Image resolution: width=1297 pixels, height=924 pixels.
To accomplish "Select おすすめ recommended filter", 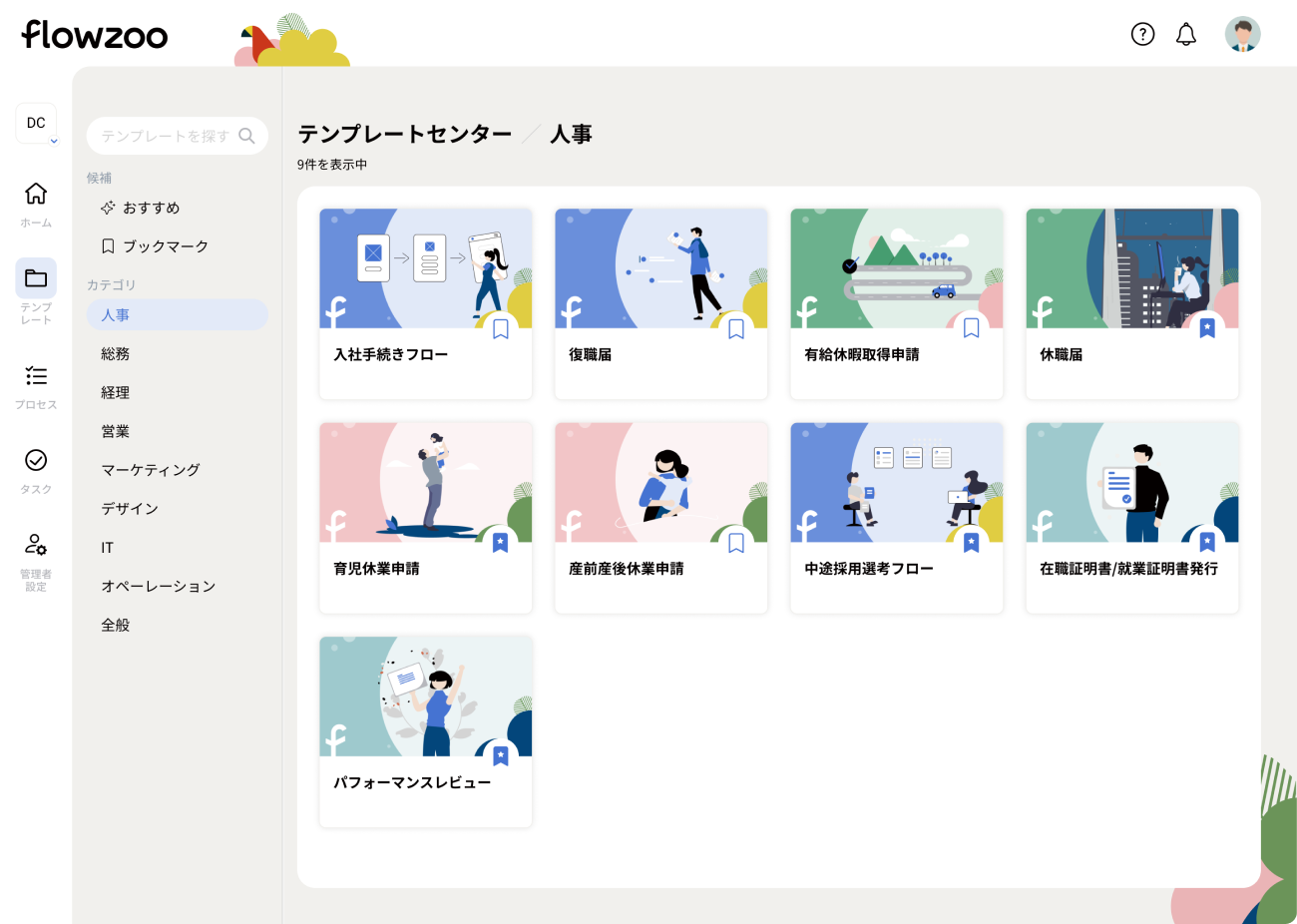I will (x=178, y=208).
